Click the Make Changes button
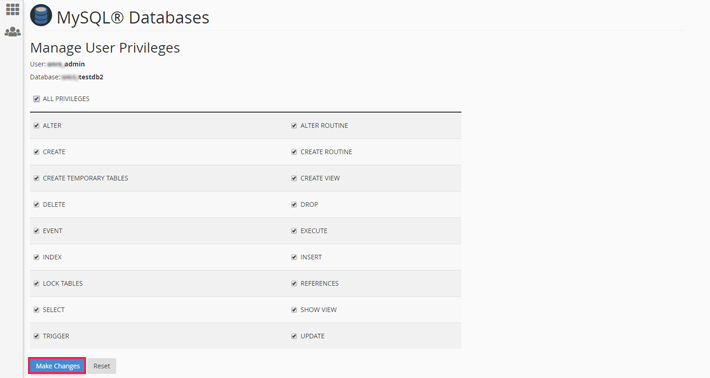710x378 pixels. tap(58, 366)
